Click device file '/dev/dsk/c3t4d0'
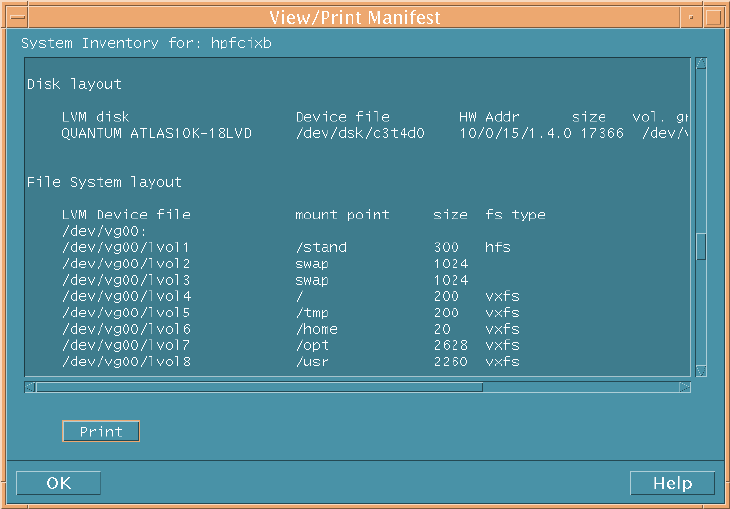730x509 pixels. pyautogui.click(x=360, y=133)
